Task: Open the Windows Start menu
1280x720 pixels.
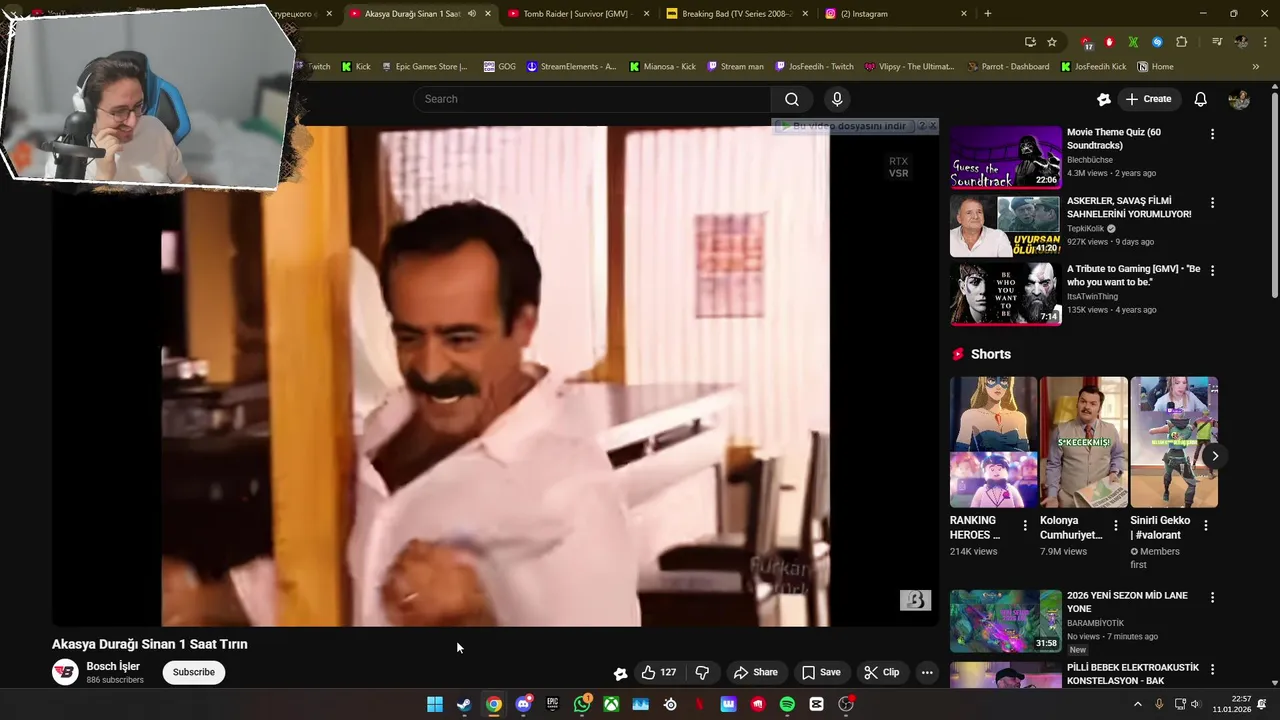Action: coord(435,704)
